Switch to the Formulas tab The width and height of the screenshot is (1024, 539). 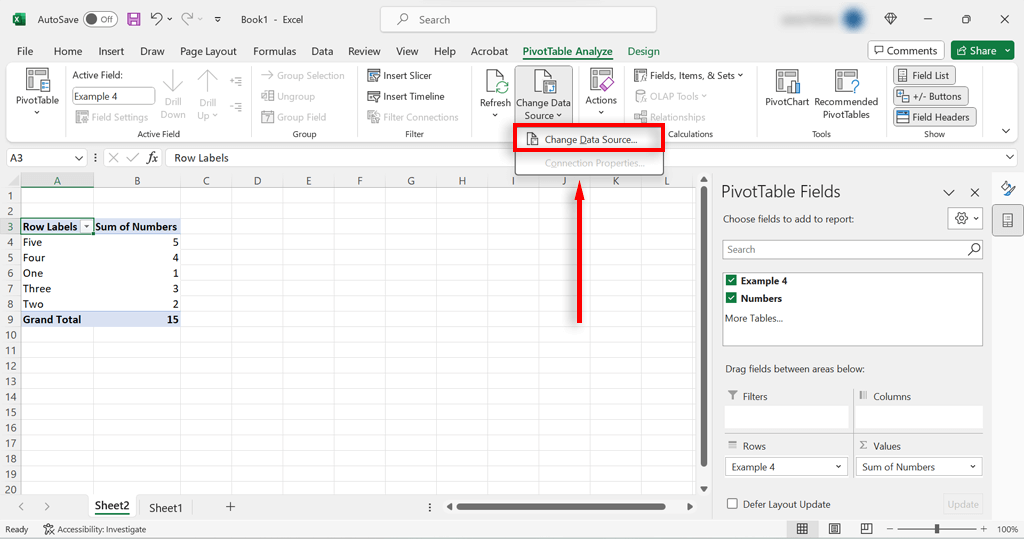274,51
